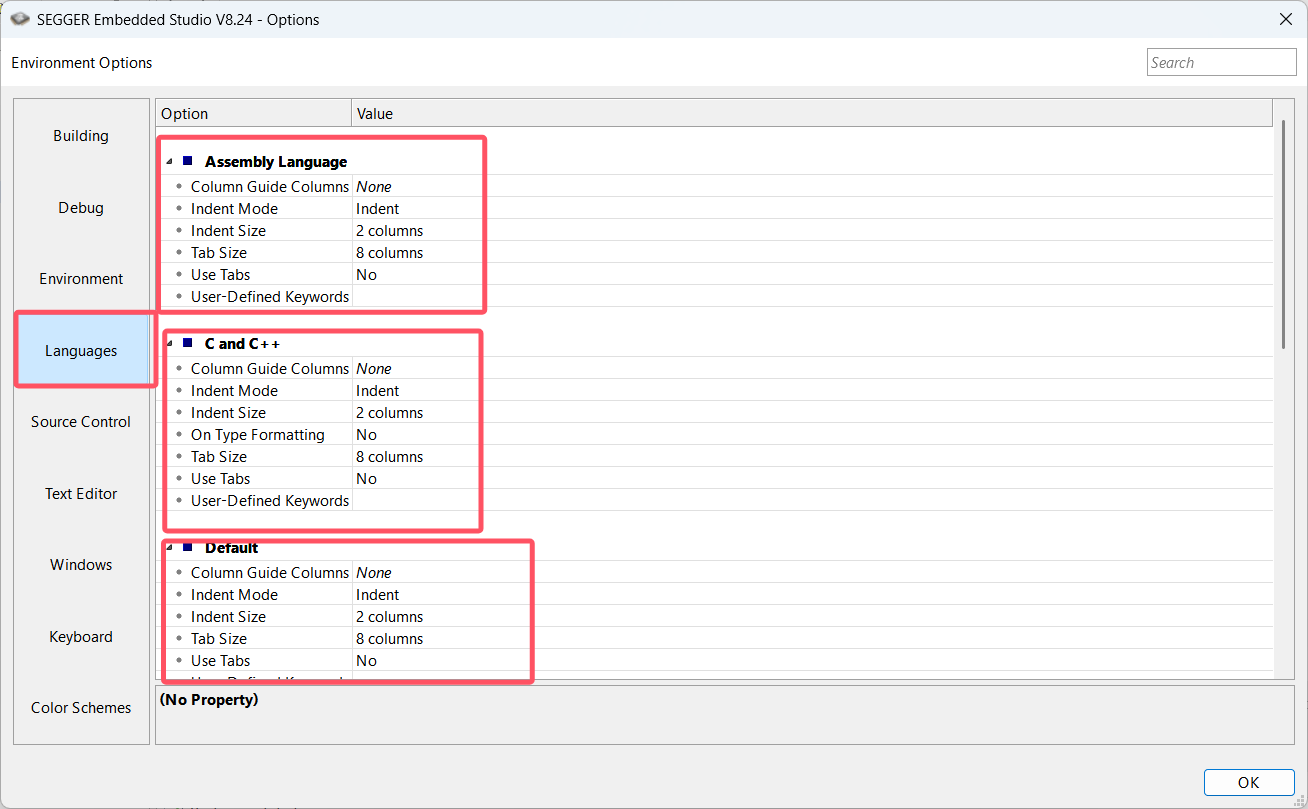
Task: Select Assembly Language Tab Size value
Action: (x=812, y=253)
